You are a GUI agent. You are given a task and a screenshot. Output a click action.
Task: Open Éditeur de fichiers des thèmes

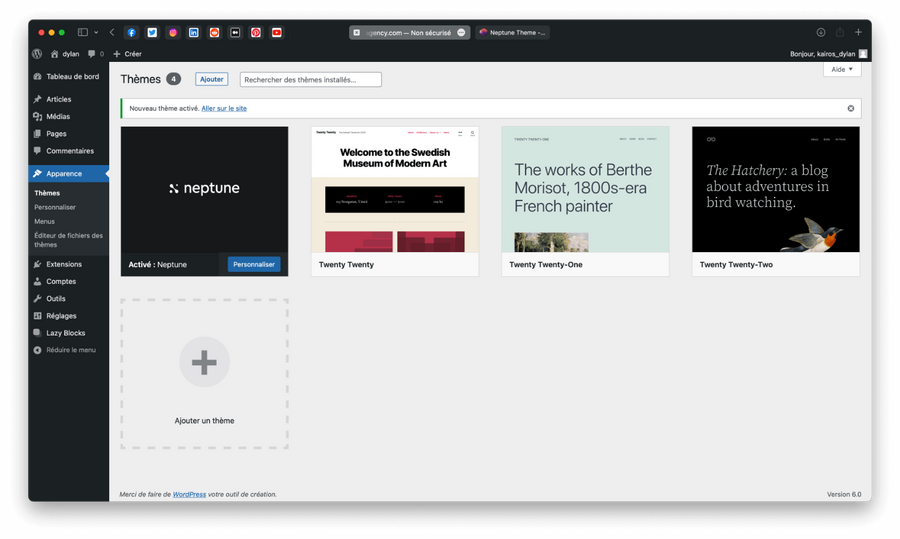68,240
